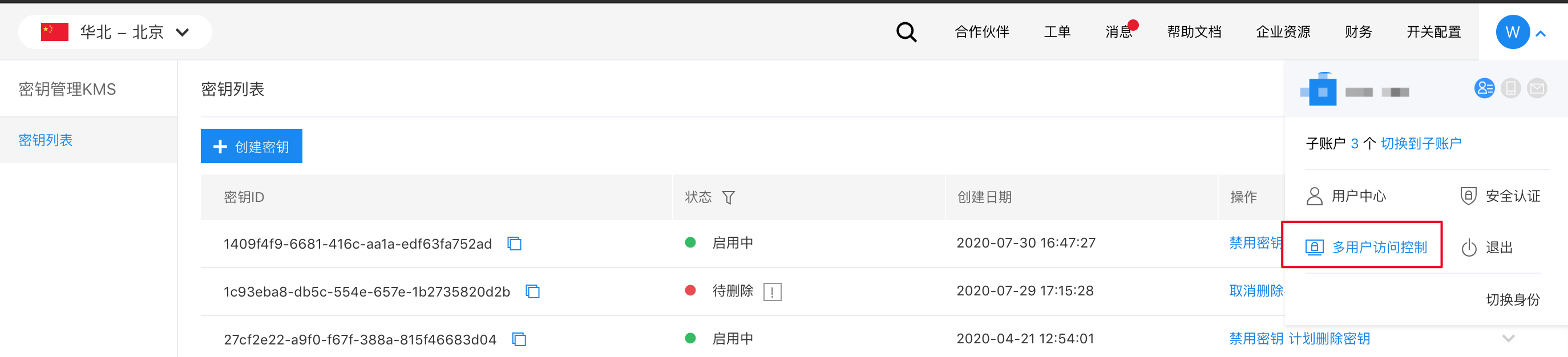Copy key ID 1c93eba8 with copy icon
The width and height of the screenshot is (1568, 357).
(532, 291)
